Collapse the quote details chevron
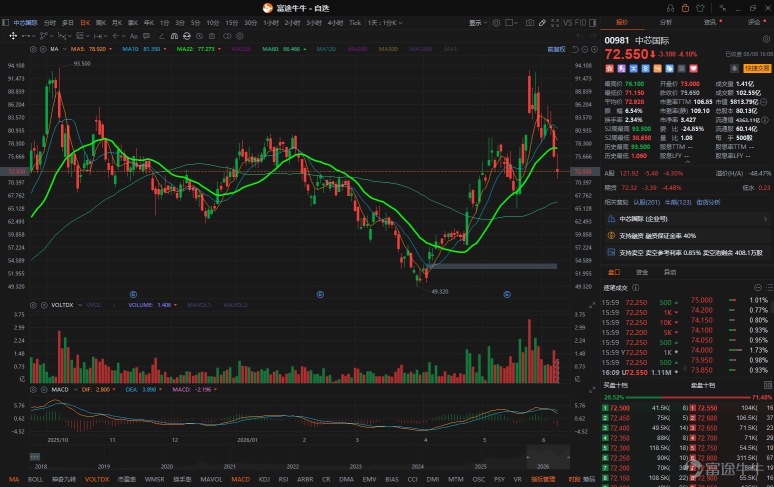The width and height of the screenshot is (774, 487). pos(687,162)
